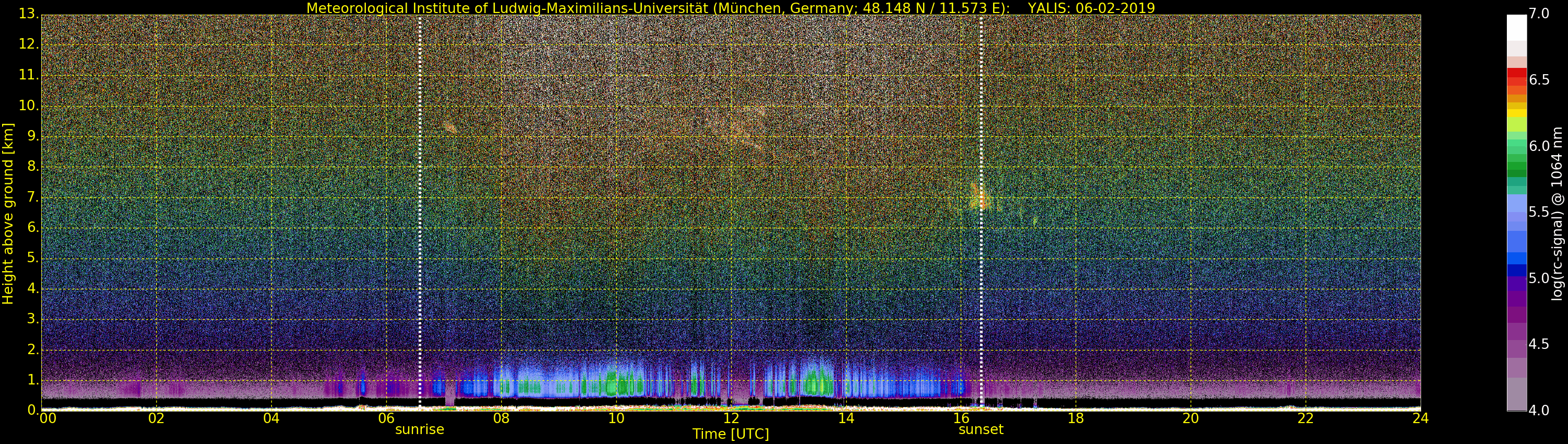
Task: Click the 'YALIS: 06-02-2019' date label
Action: tap(1091, 8)
